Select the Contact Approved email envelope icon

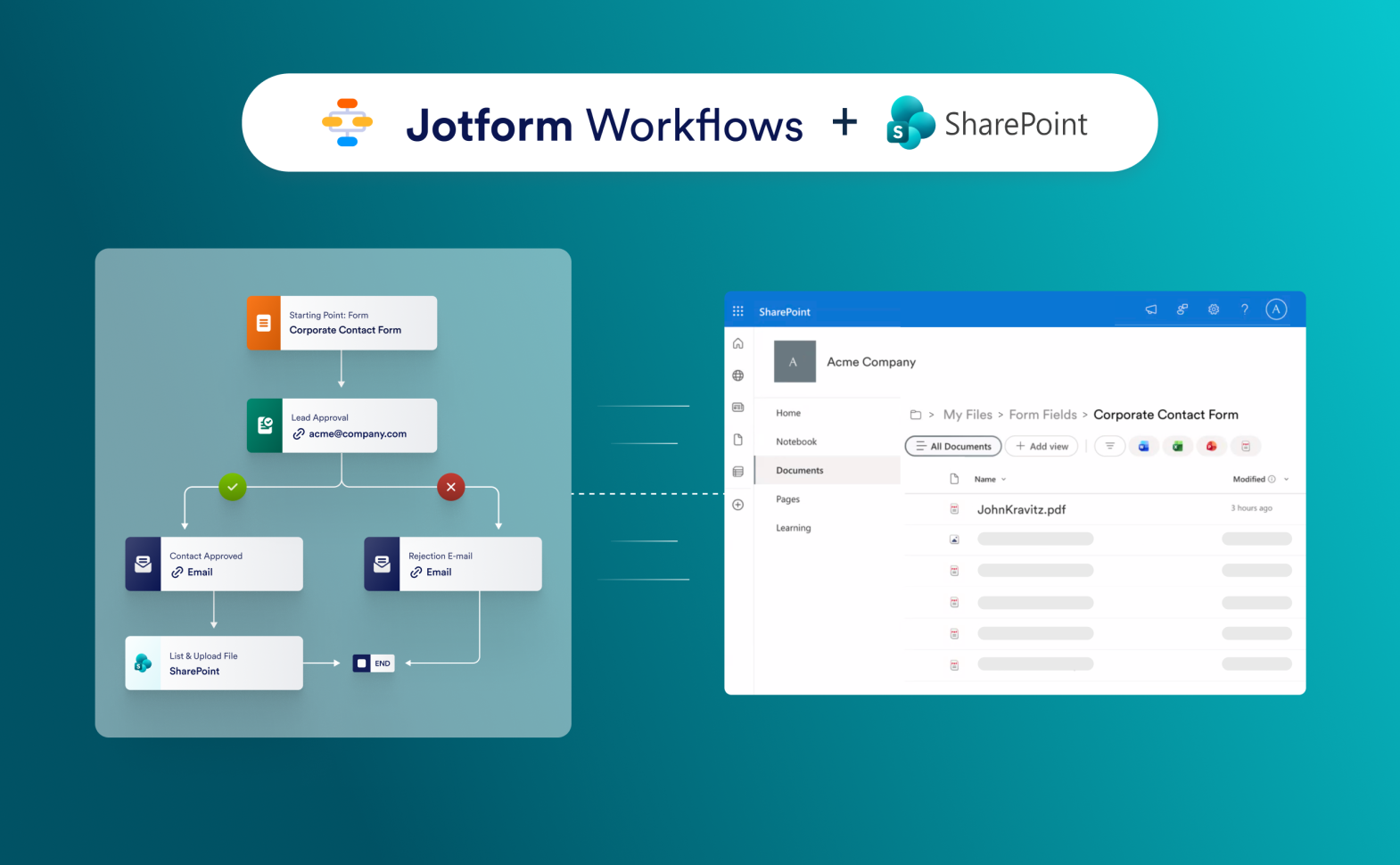pos(143,564)
